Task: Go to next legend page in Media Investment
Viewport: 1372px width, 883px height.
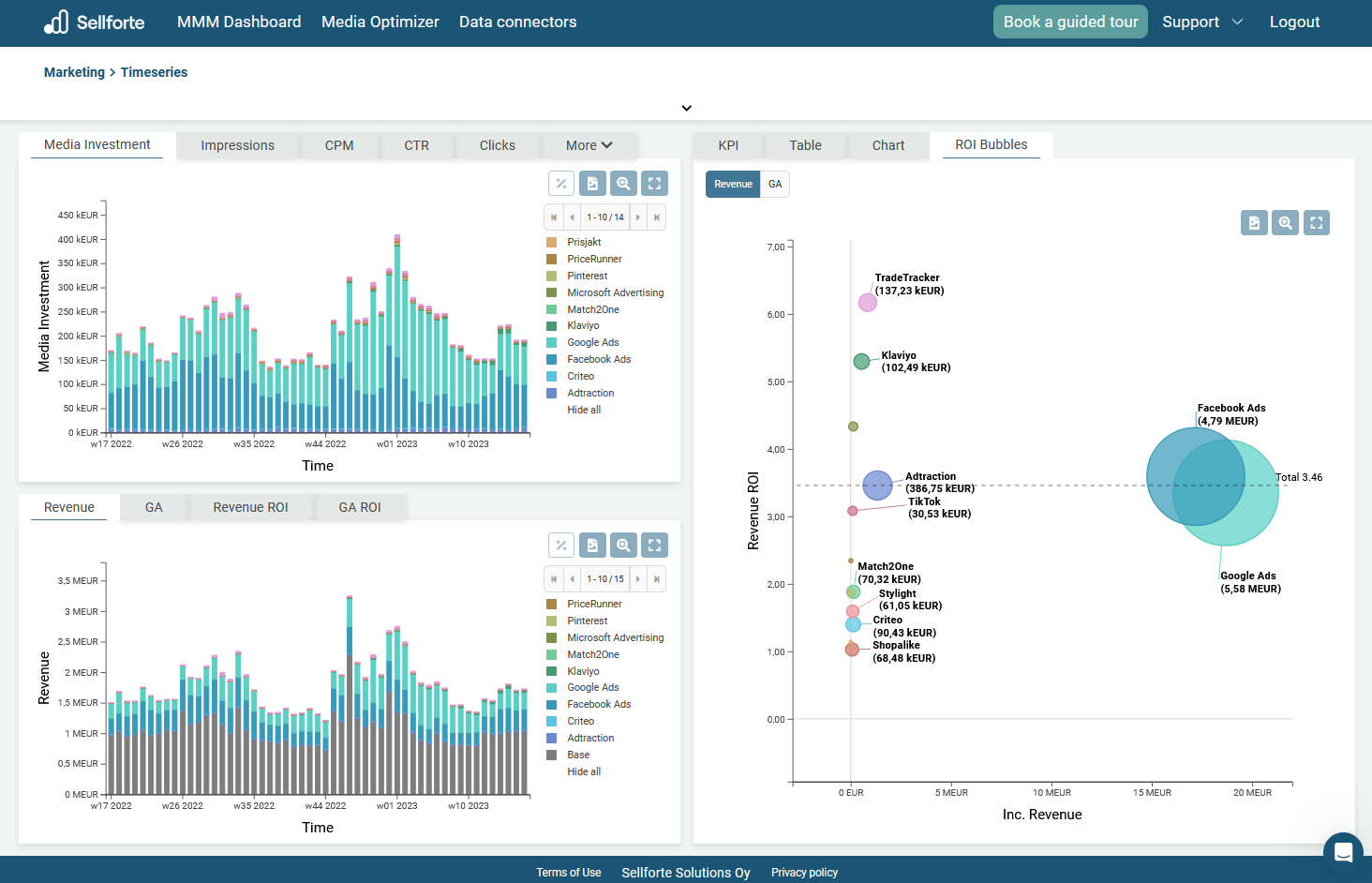Action: 638,217
